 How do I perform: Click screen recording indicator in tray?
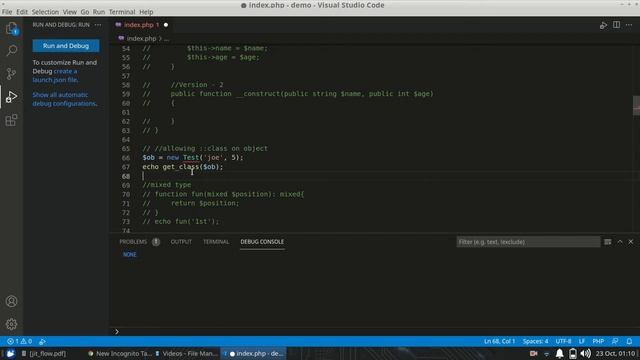point(533,354)
